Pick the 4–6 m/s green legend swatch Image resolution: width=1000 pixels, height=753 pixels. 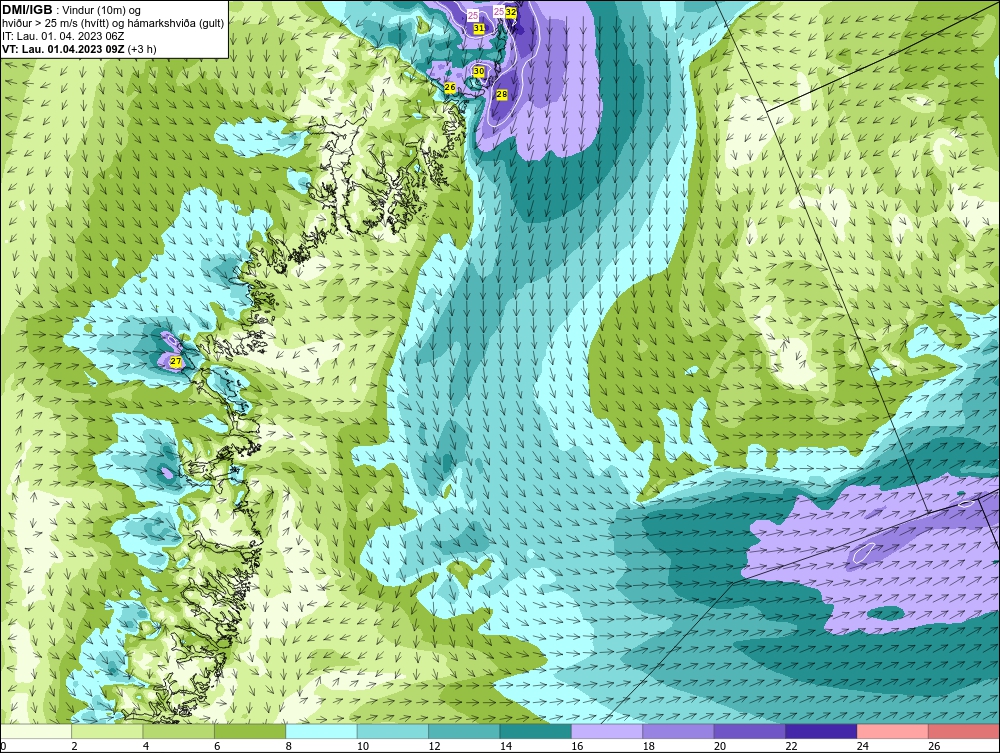point(179,731)
